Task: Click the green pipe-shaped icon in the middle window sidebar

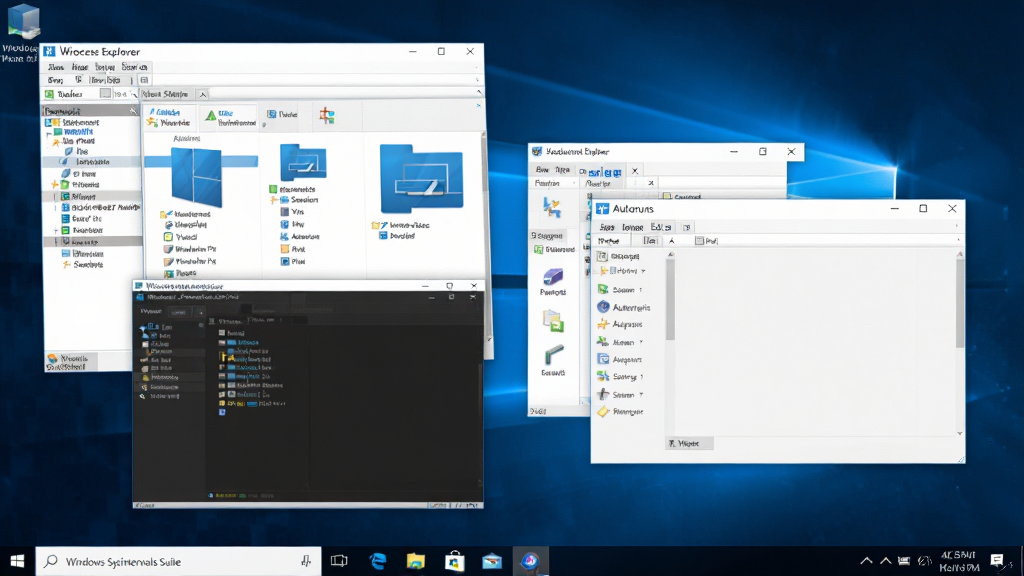Action: click(553, 356)
